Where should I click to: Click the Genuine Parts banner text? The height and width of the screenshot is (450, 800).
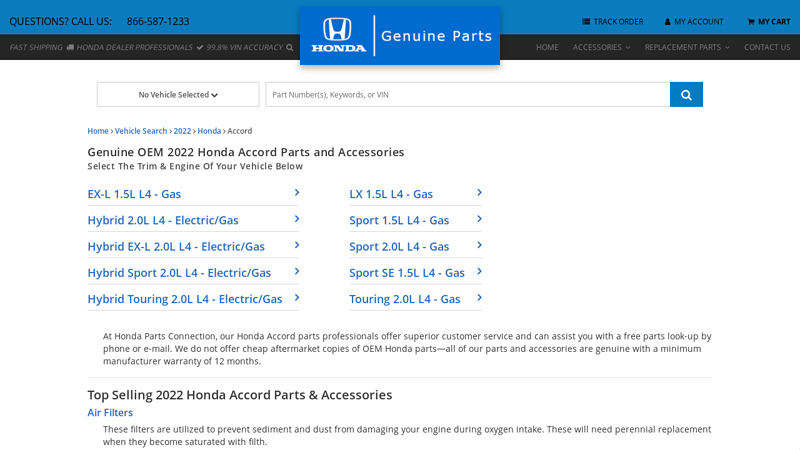(x=437, y=36)
